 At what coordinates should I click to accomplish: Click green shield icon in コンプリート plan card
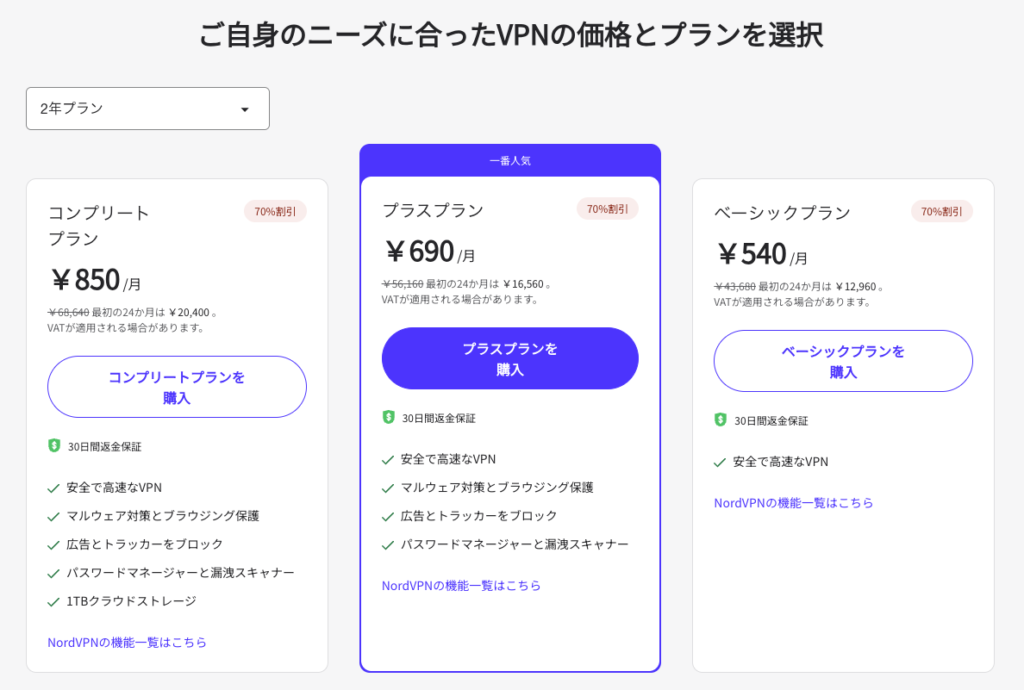point(54,445)
